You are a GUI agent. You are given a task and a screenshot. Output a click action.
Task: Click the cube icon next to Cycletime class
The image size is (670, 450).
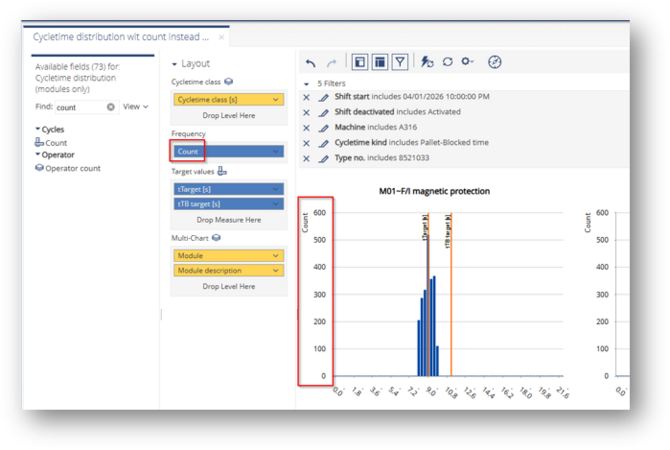click(229, 81)
